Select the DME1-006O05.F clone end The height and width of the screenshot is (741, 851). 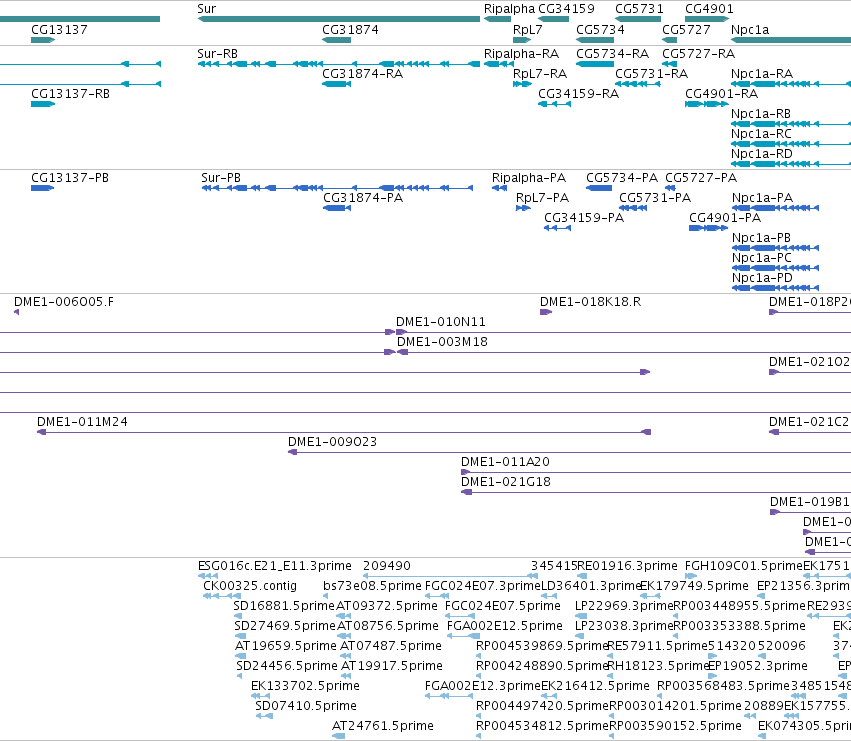17,312
